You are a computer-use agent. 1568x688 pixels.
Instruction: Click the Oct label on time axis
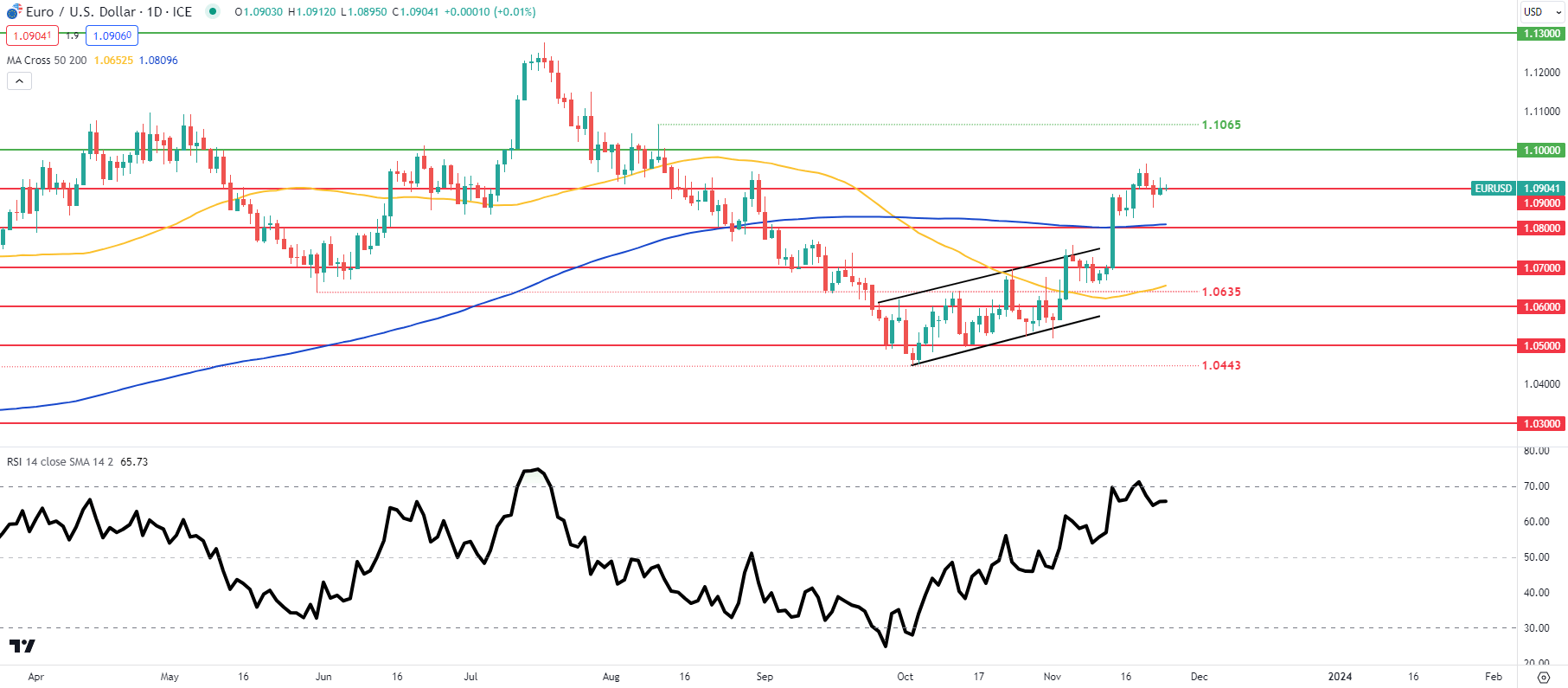(905, 677)
